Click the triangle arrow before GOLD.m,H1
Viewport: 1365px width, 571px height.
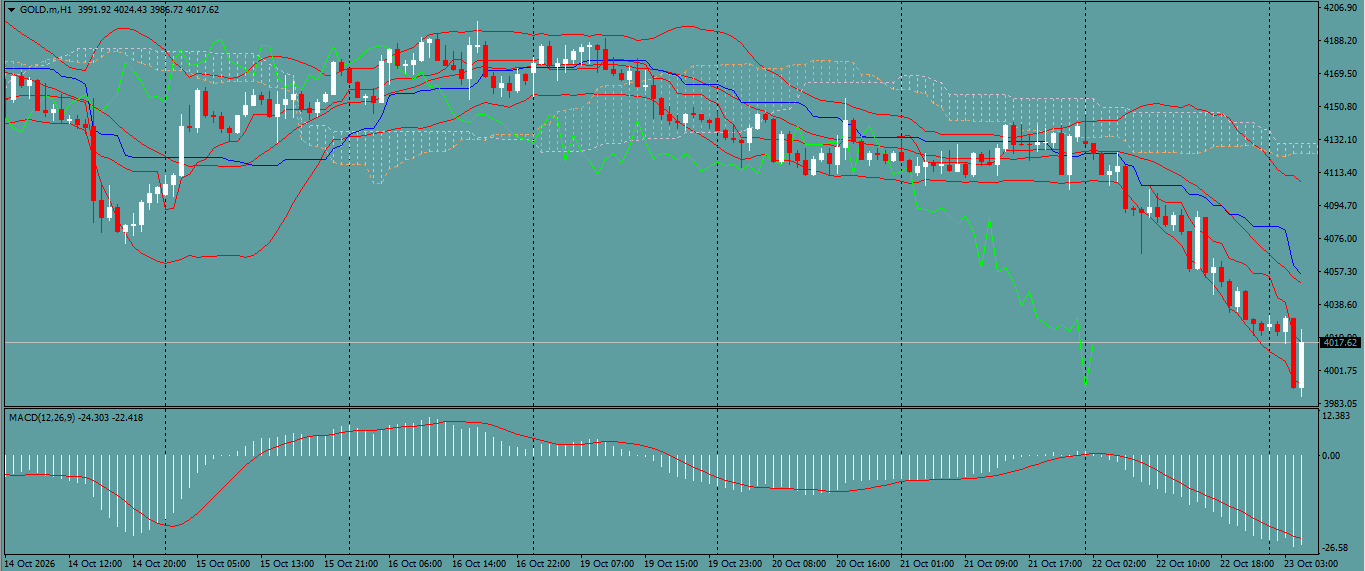pos(11,9)
